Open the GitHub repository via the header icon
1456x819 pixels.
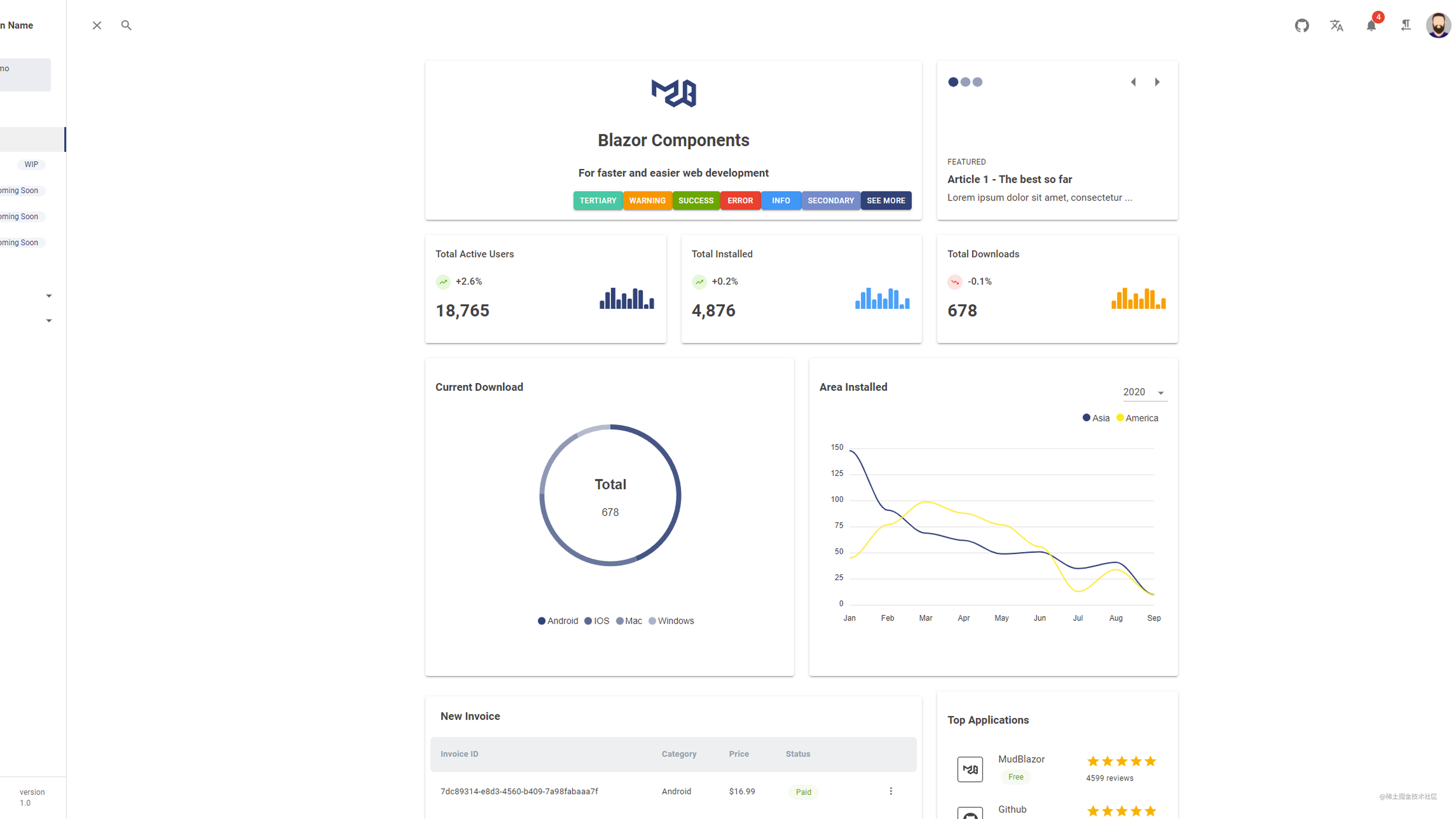pyautogui.click(x=1302, y=25)
